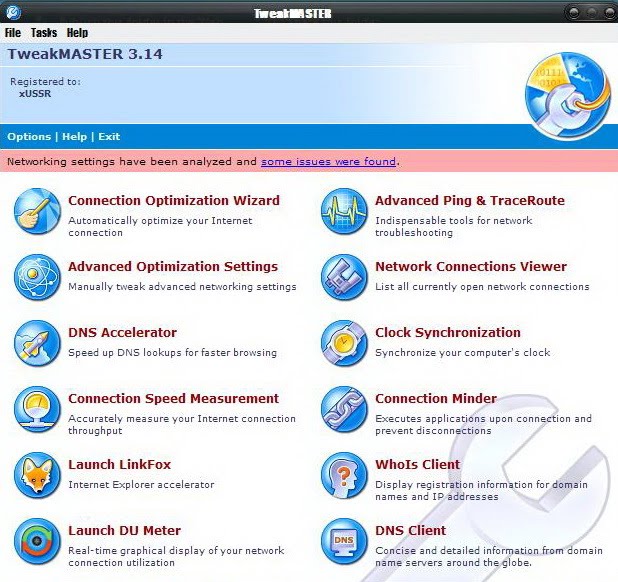The image size is (618, 582).
Task: Click the middle round title bar button
Action: [592, 13]
